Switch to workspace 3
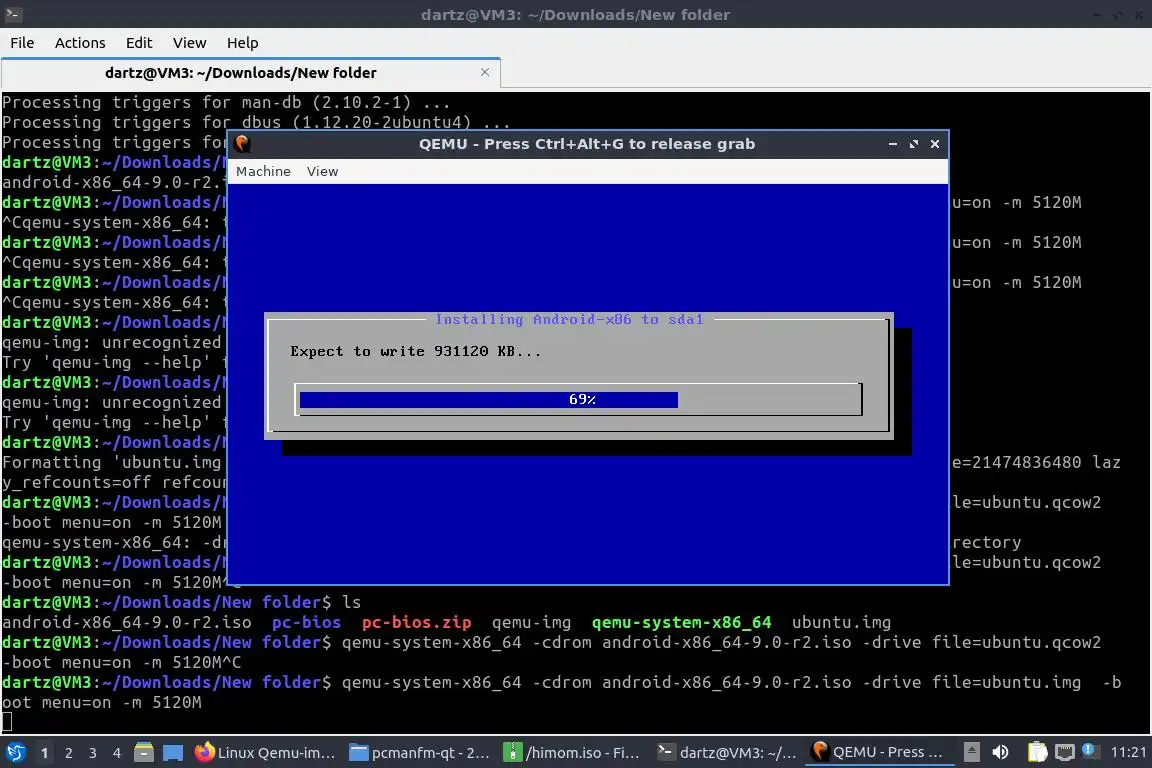Viewport: 1152px width, 768px height. 93,753
